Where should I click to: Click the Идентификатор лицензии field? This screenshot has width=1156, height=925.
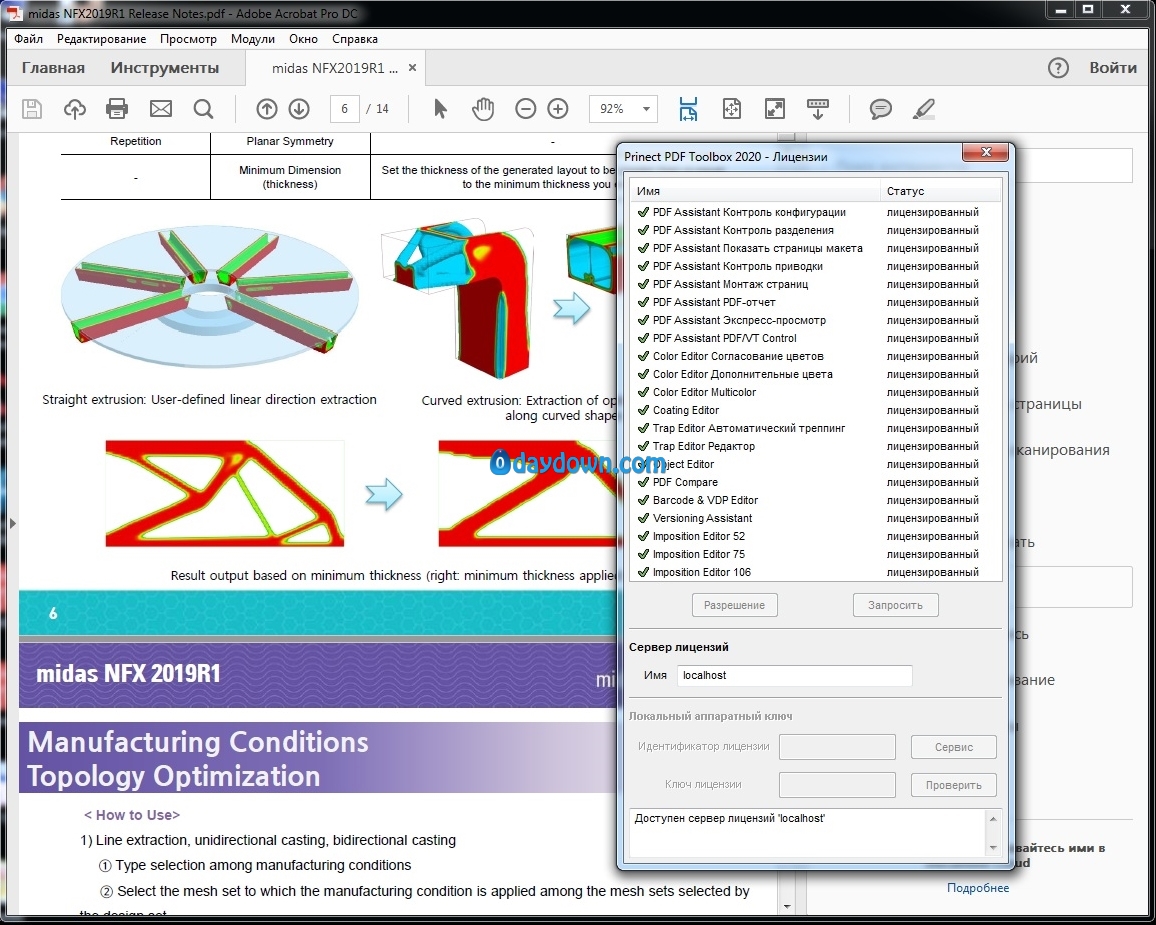coord(838,747)
